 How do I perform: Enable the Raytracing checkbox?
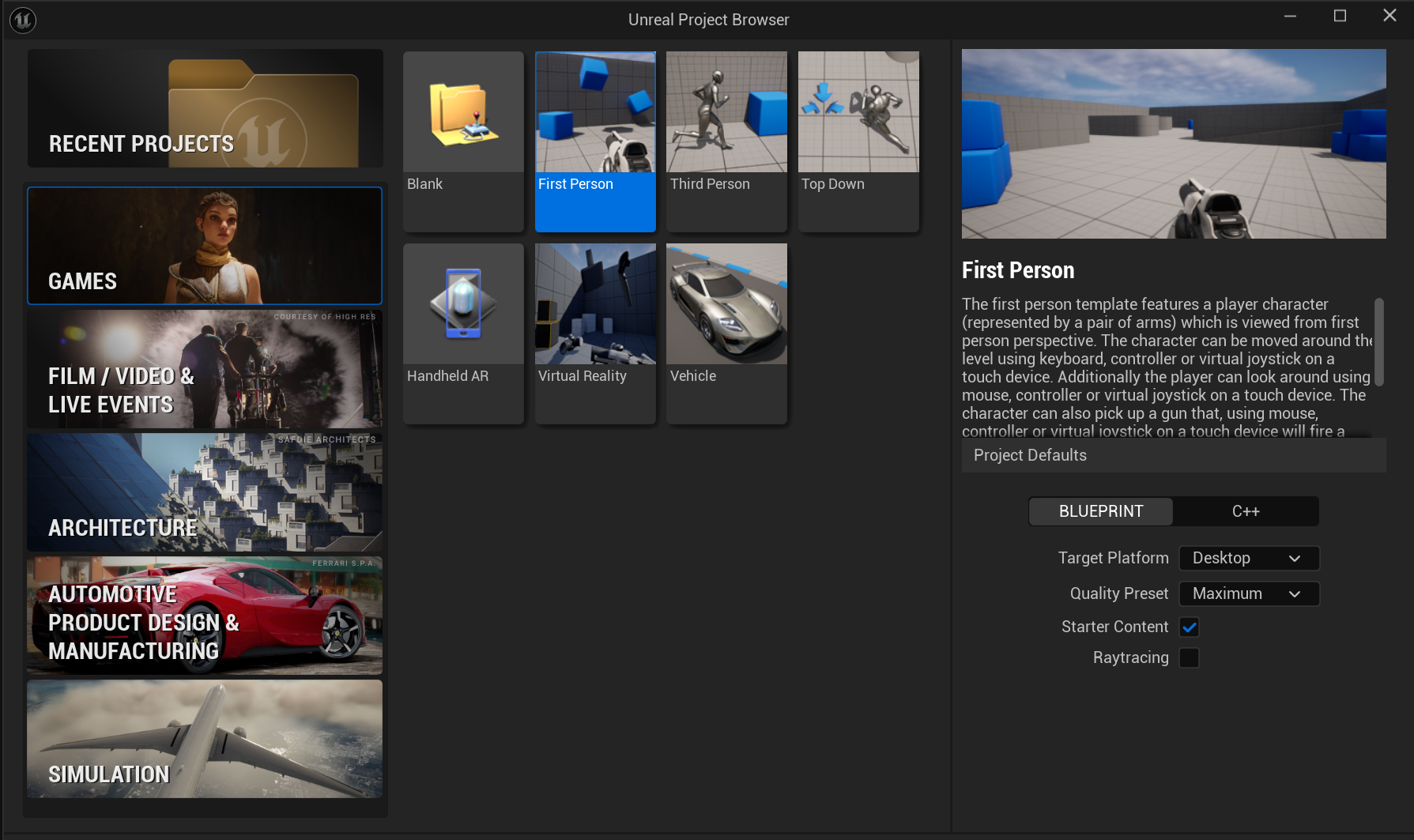(1190, 657)
